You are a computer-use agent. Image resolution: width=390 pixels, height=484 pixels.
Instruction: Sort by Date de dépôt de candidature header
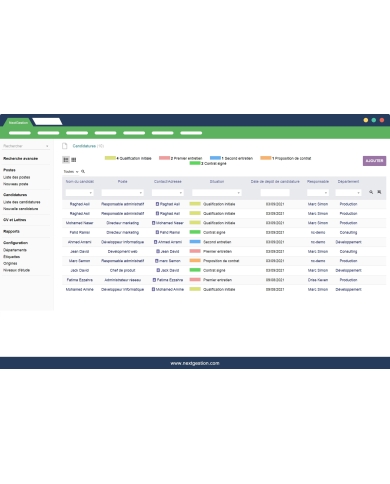tap(275, 182)
